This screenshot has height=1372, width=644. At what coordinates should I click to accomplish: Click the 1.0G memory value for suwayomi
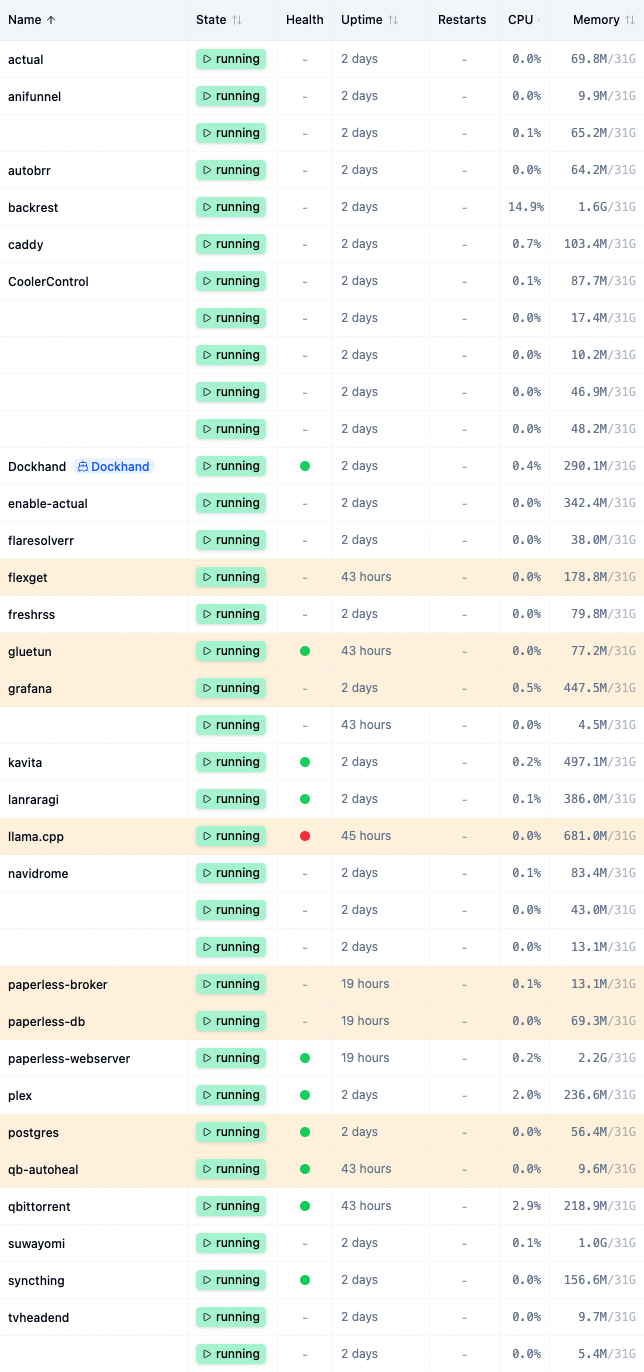tap(594, 1243)
